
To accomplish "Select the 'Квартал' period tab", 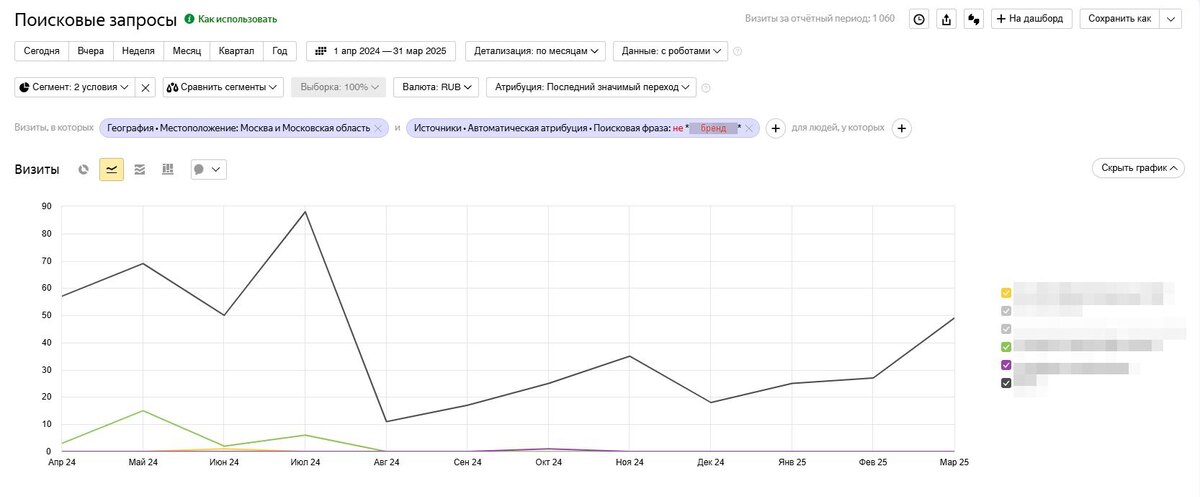I will (236, 51).
